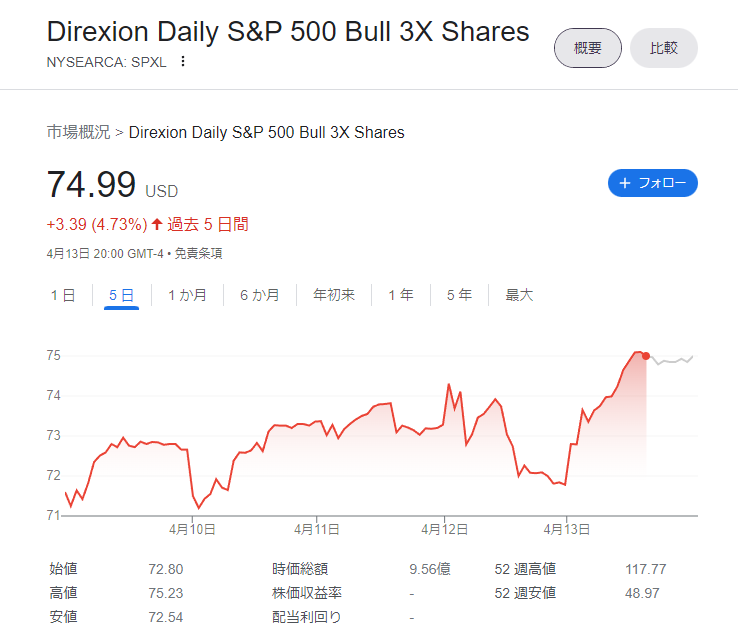Image resolution: width=738 pixels, height=635 pixels.
Task: Click the 4月10日 marker on chart axis
Action: pyautogui.click(x=192, y=530)
